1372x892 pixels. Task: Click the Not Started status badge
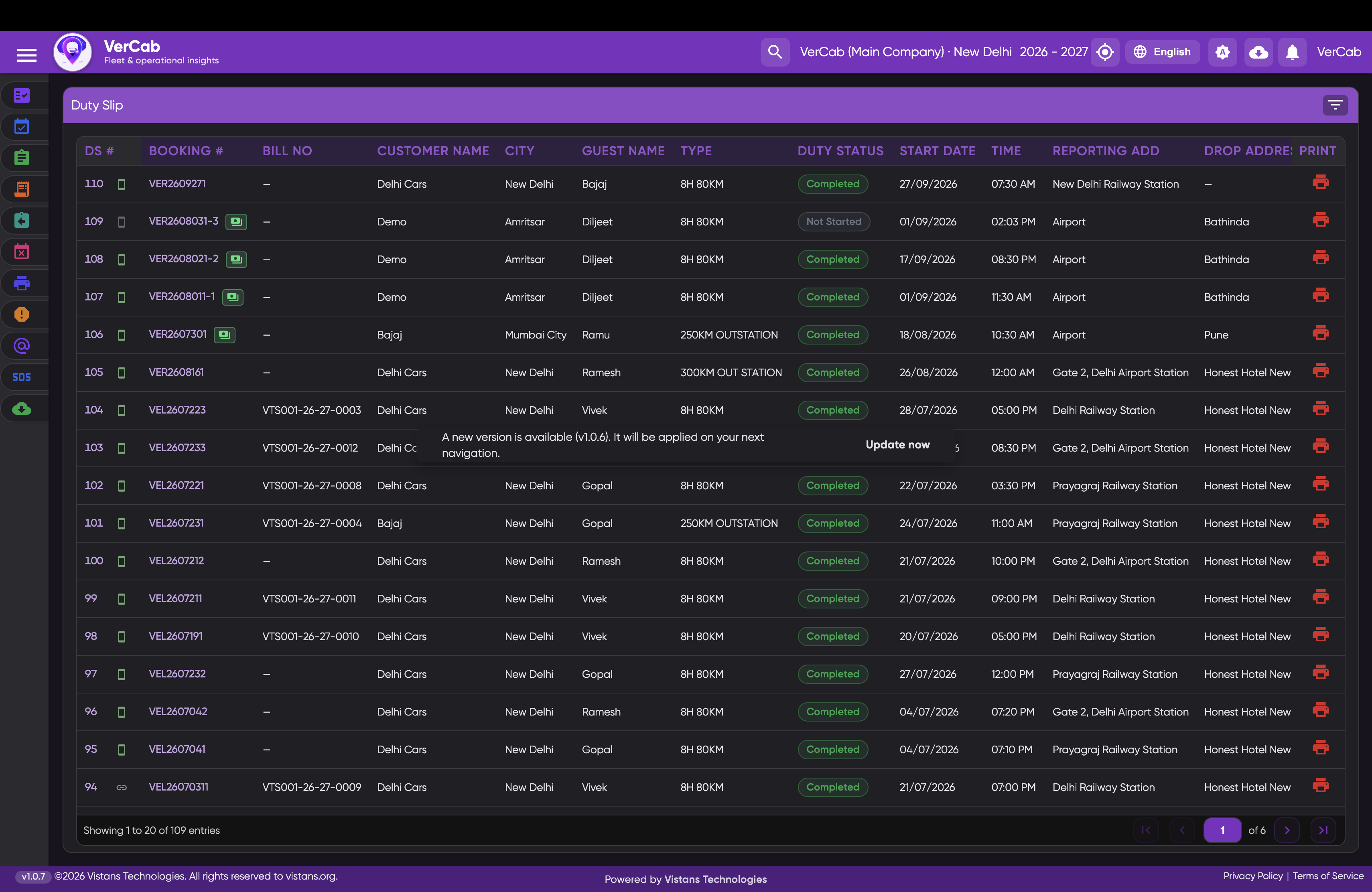(834, 221)
